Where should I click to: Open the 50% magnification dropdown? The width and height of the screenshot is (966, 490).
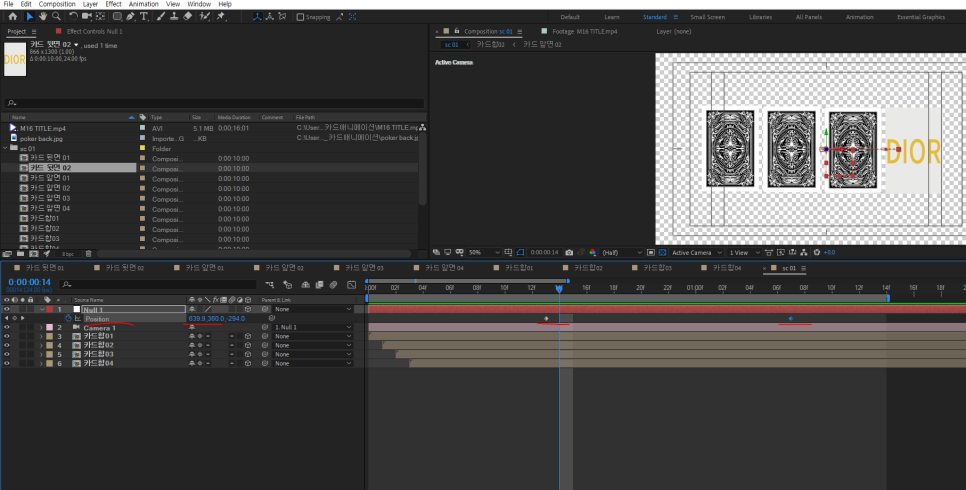tap(484, 253)
